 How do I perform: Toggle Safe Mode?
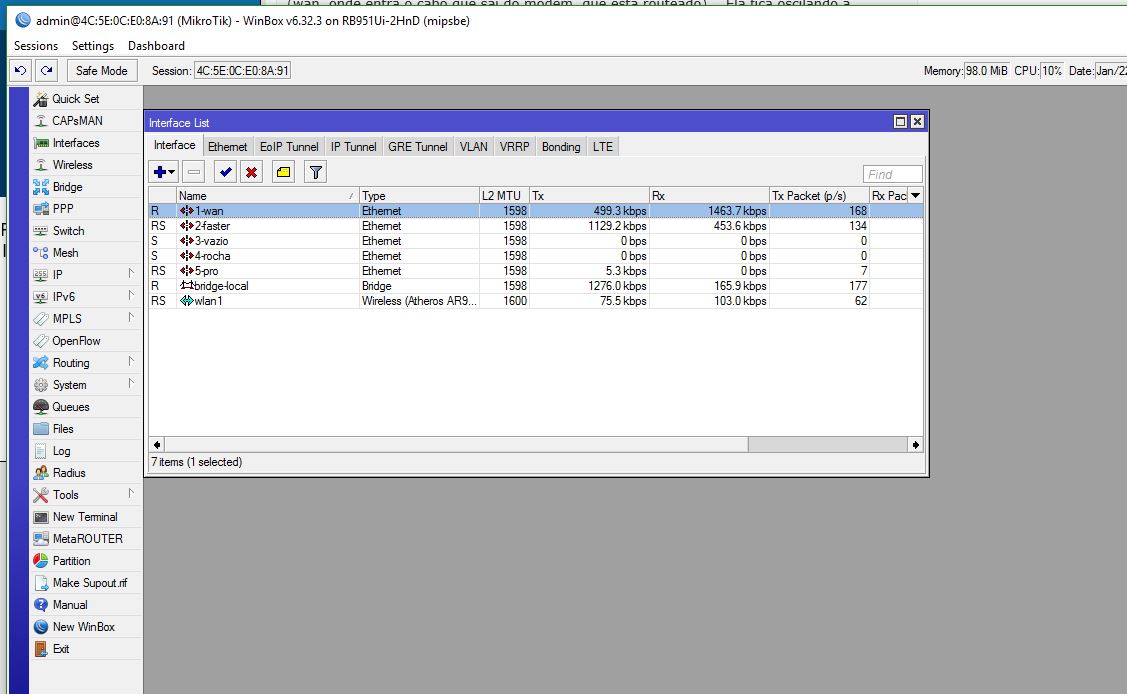[x=101, y=70]
